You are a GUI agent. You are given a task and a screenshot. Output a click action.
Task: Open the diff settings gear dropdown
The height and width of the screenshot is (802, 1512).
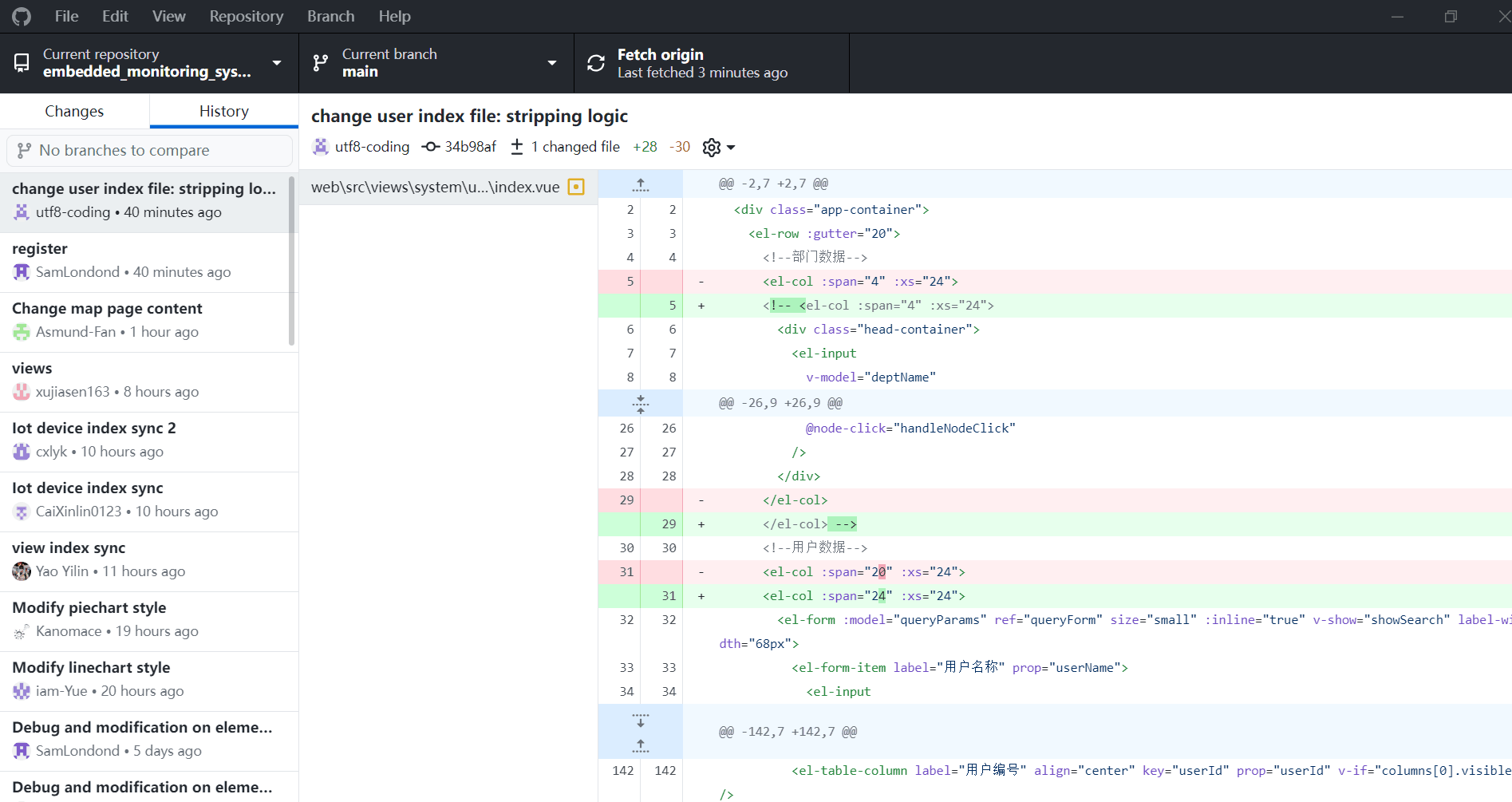[x=719, y=147]
